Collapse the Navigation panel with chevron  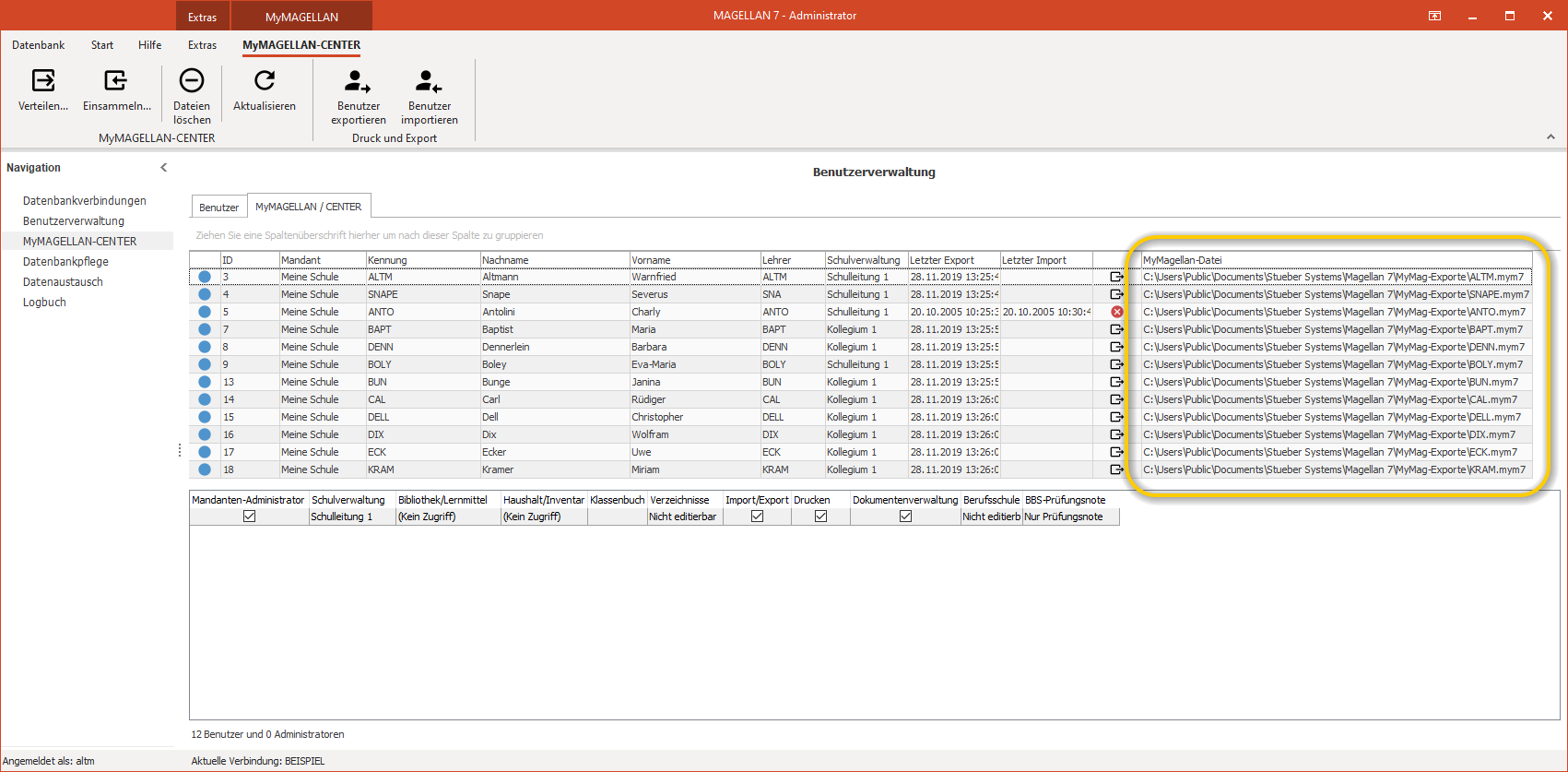tap(164, 168)
